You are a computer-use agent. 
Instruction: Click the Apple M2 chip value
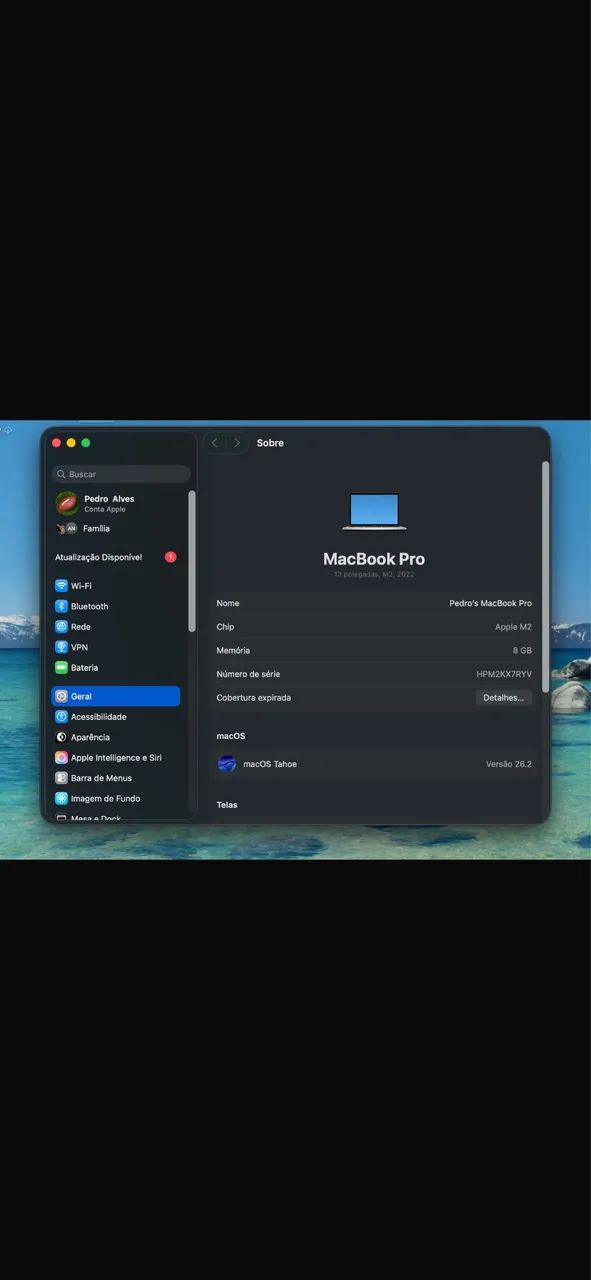pyautogui.click(x=513, y=627)
